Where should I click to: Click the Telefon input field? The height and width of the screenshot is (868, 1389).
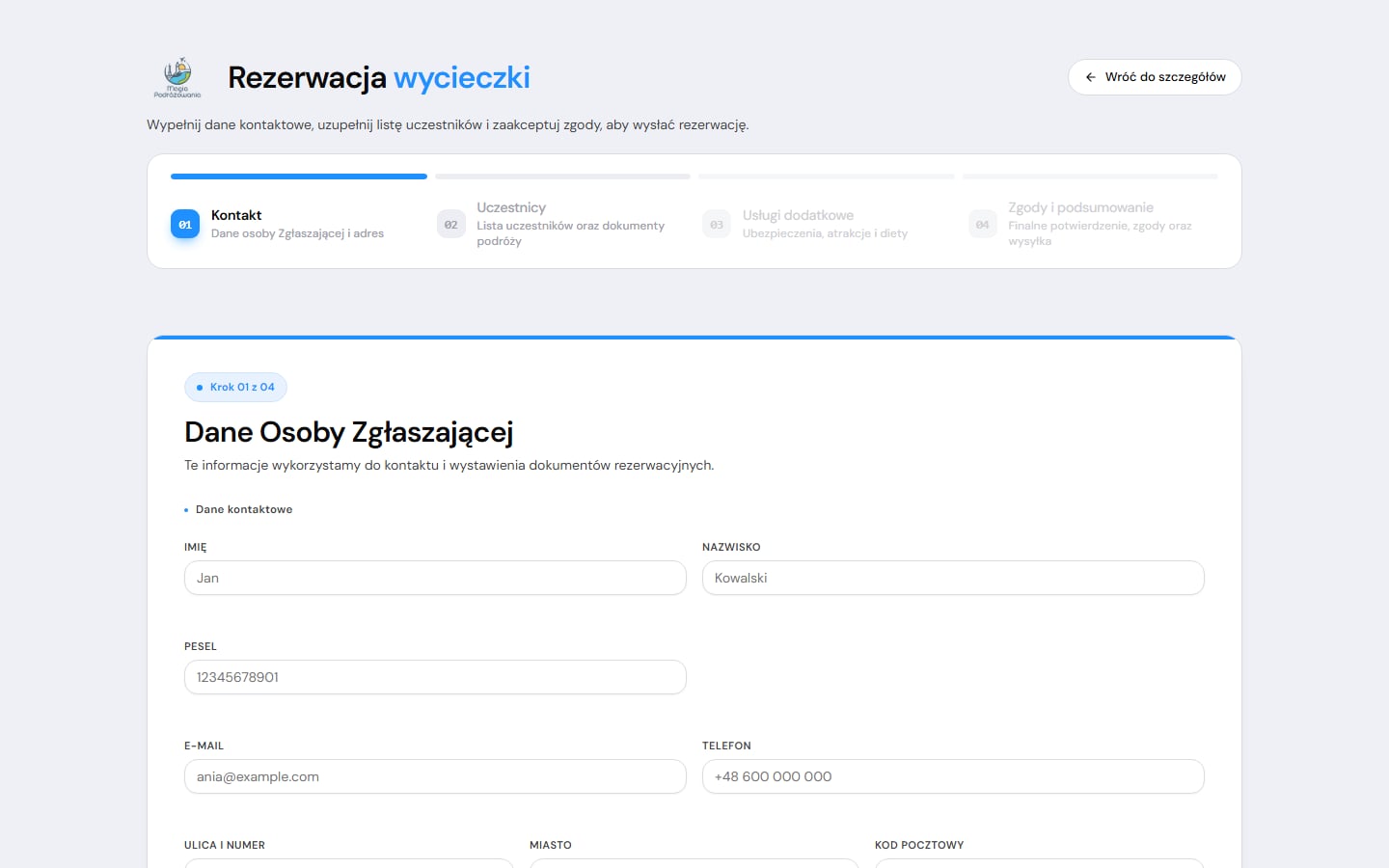coord(953,776)
